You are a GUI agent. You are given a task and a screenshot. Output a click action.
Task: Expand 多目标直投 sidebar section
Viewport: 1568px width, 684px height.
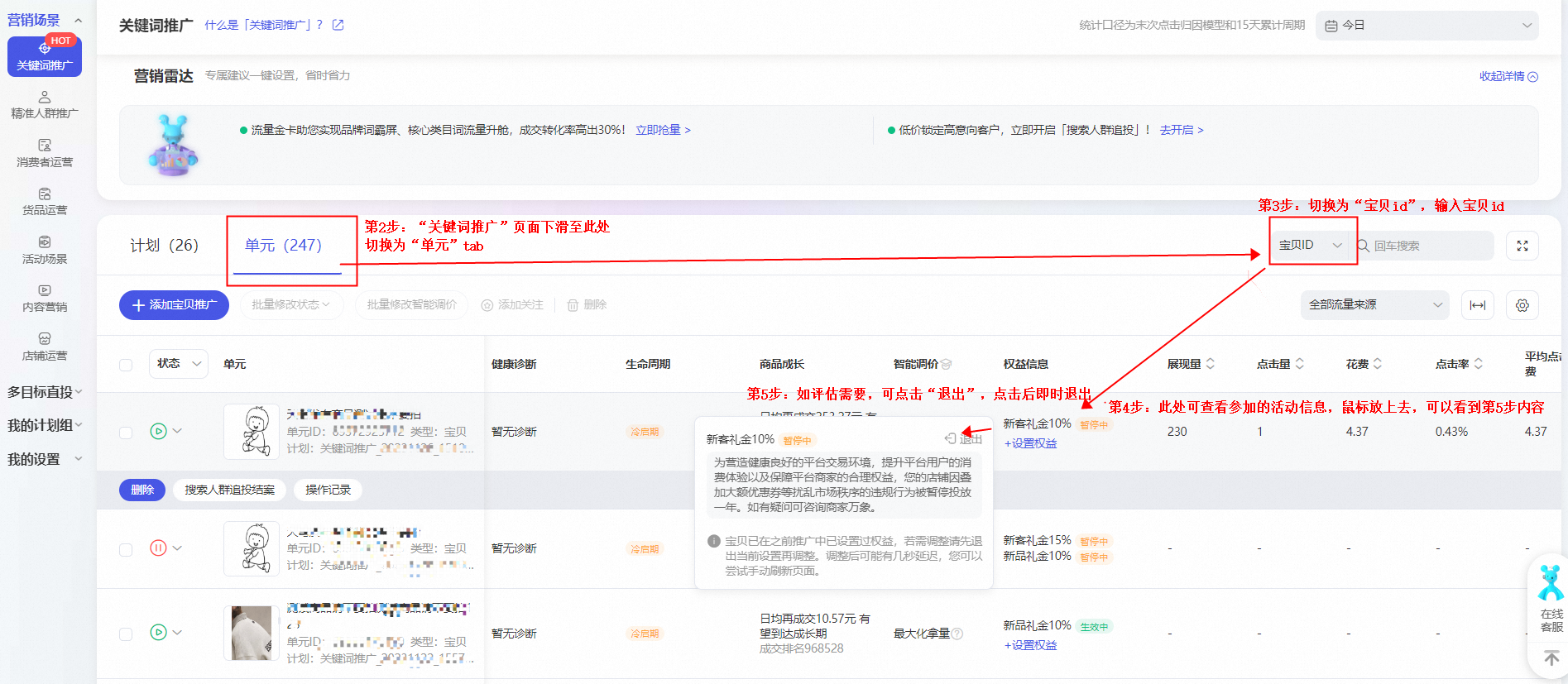[x=45, y=392]
